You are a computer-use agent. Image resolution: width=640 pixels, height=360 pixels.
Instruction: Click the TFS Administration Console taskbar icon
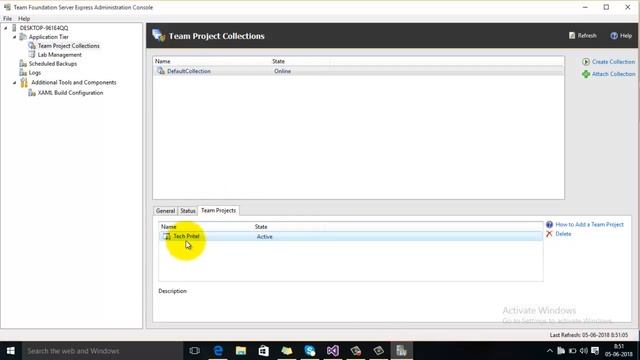(x=401, y=351)
